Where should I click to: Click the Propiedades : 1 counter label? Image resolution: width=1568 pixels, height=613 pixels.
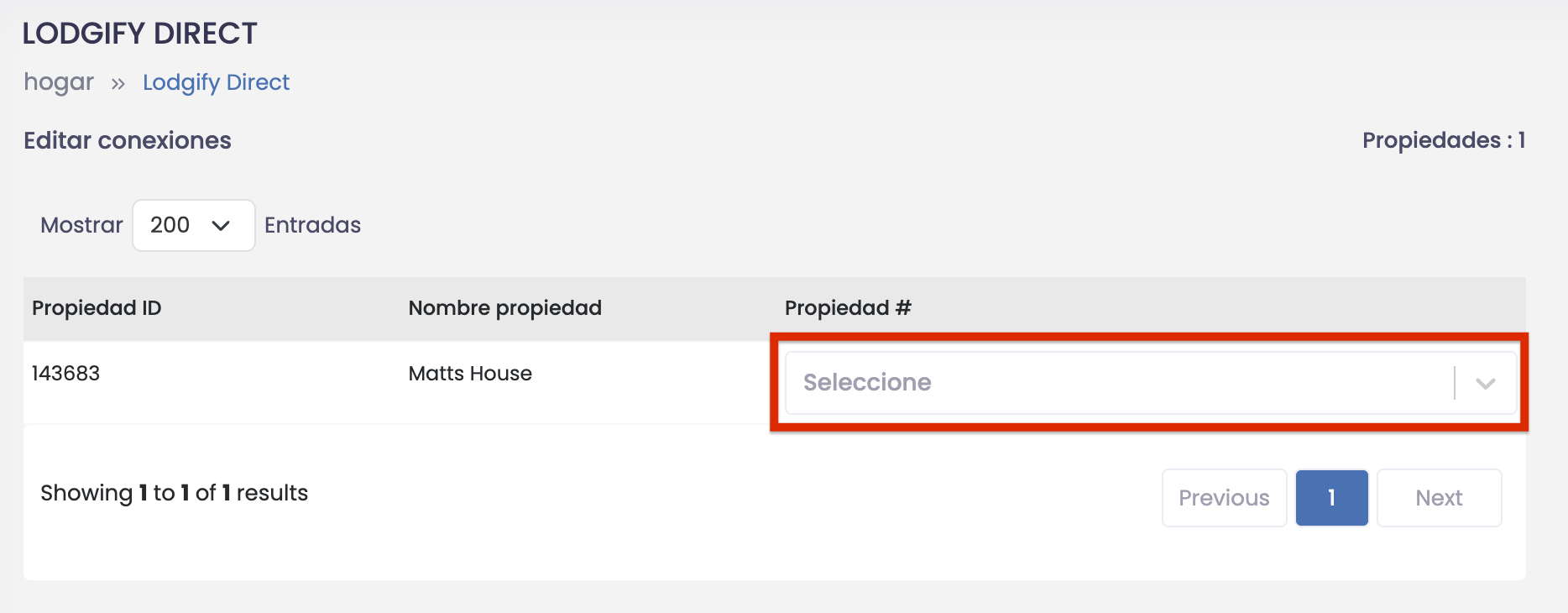click(1444, 140)
